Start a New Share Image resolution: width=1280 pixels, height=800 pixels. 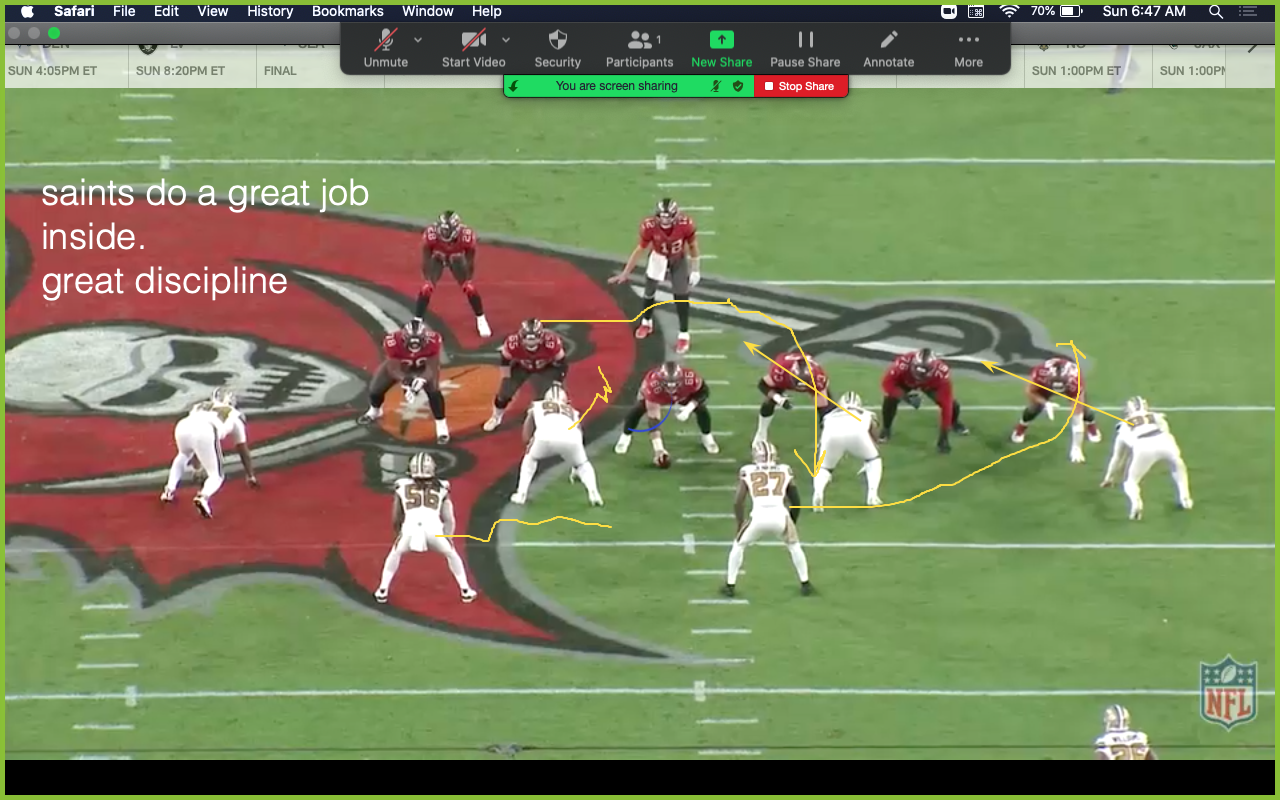pyautogui.click(x=722, y=48)
